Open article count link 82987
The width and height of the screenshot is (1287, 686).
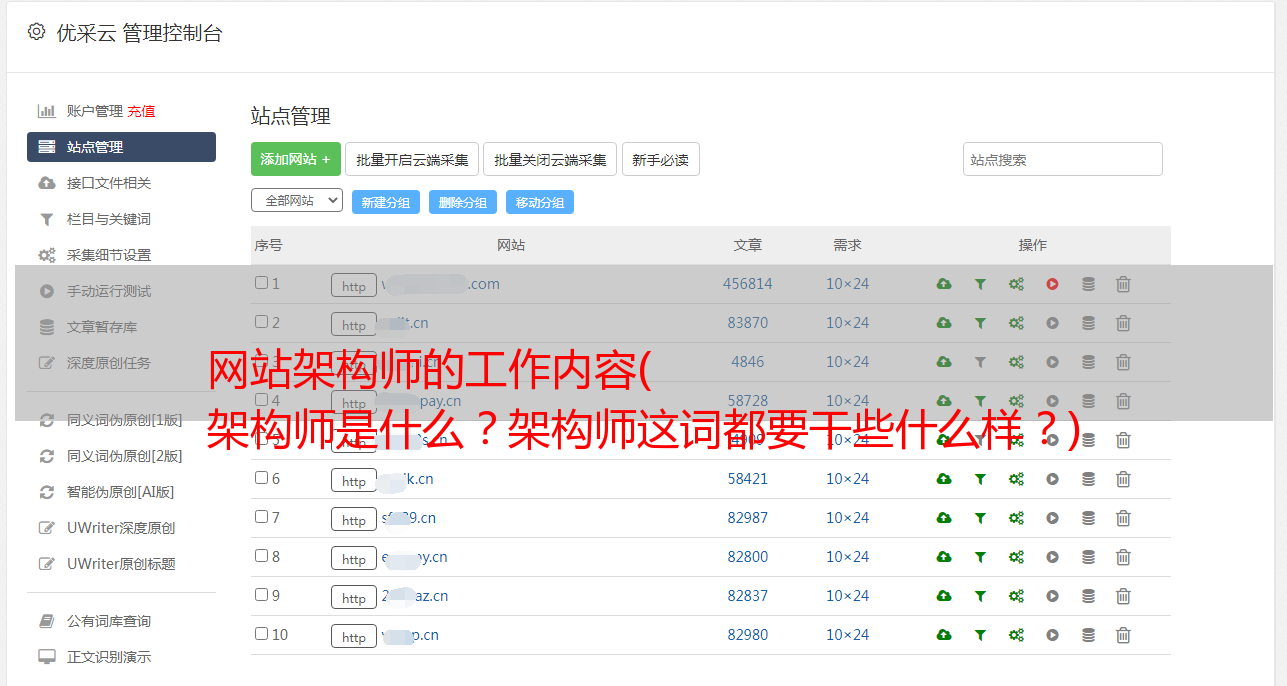coord(748,518)
